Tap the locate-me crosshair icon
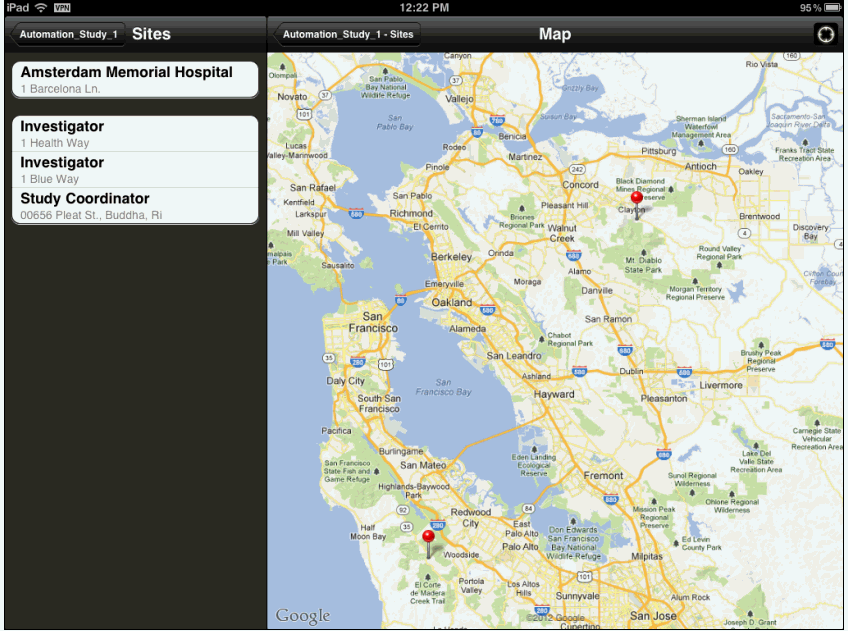This screenshot has height=631, width=848. coord(825,34)
